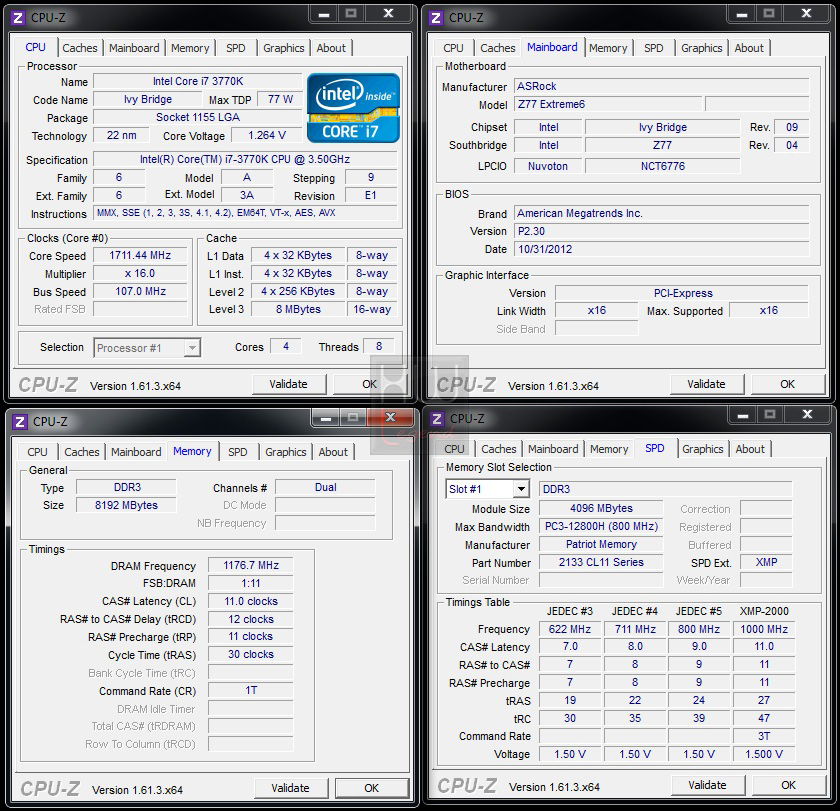The image size is (840, 811).
Task: Click Validate in the Memory tab window
Action: coord(290,788)
